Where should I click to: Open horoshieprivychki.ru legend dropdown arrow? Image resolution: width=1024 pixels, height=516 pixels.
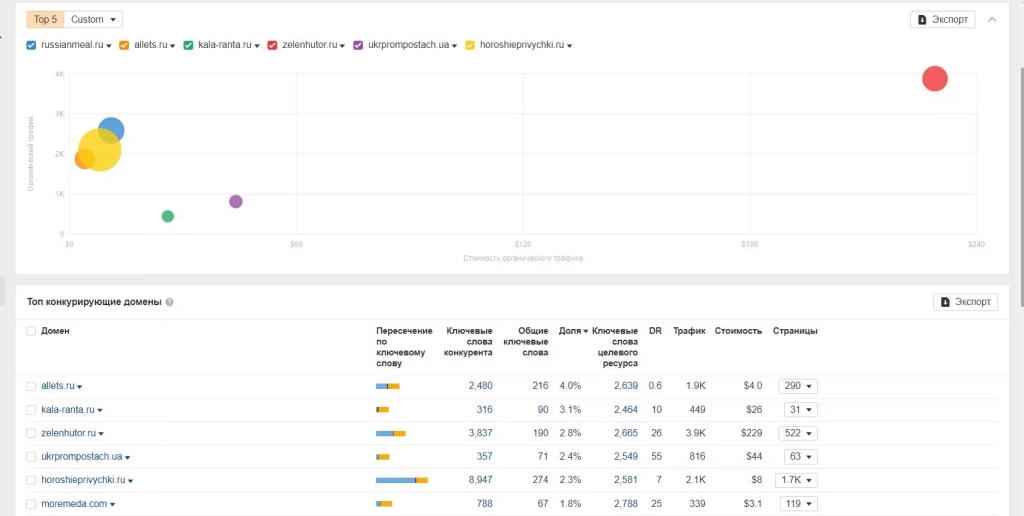coord(570,46)
